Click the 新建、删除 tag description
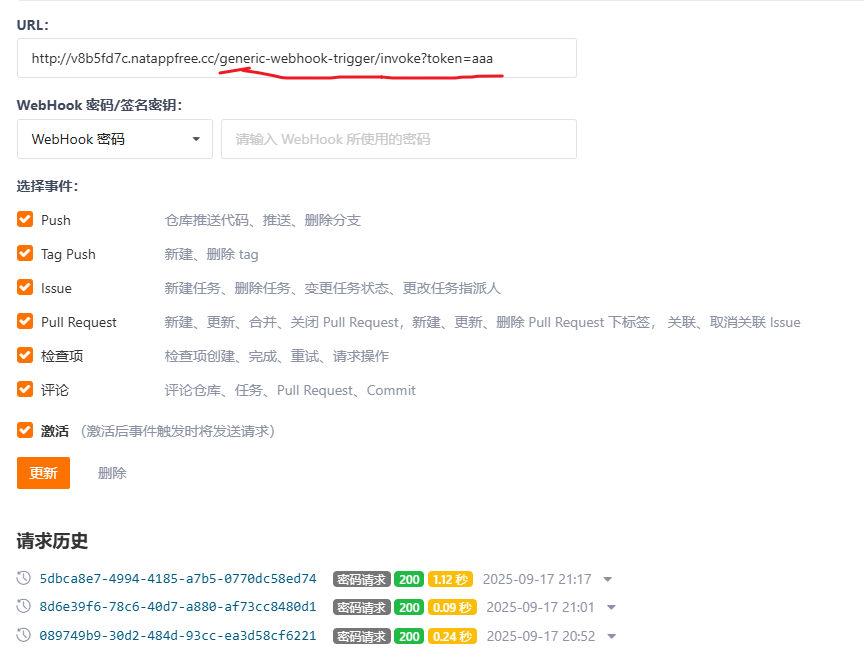This screenshot has height=653, width=864. [x=212, y=254]
